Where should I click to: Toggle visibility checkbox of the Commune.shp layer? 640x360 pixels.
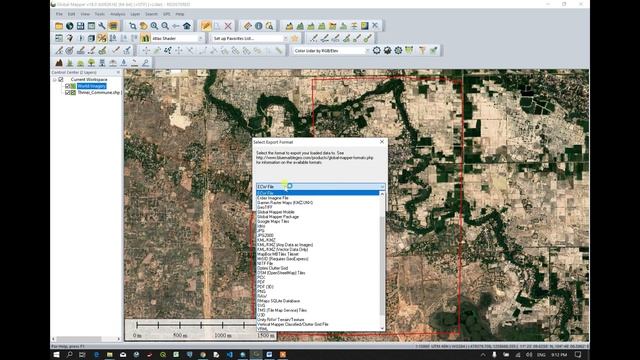coord(67,93)
